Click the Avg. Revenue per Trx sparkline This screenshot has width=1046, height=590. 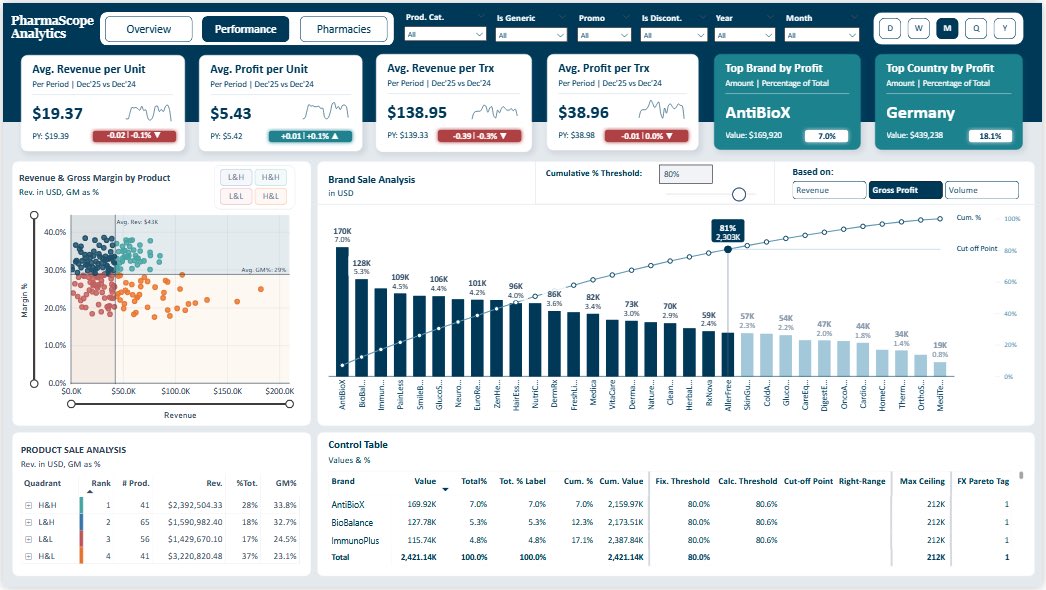coord(494,111)
